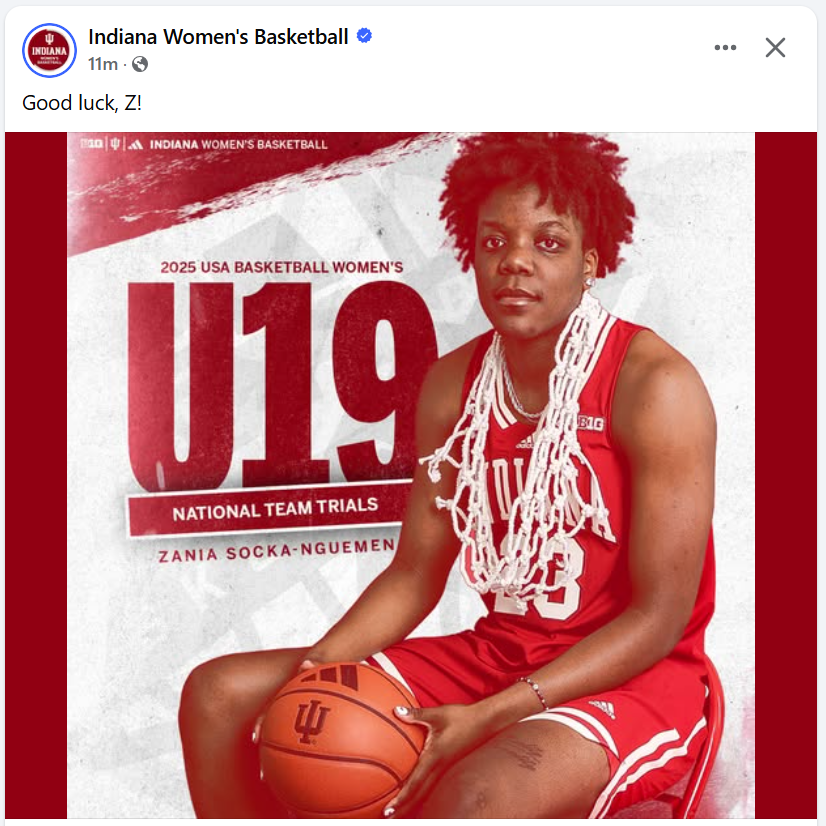This screenshot has height=826, width=826.
Task: Click the adidas logo in graphic header
Action: tap(135, 144)
